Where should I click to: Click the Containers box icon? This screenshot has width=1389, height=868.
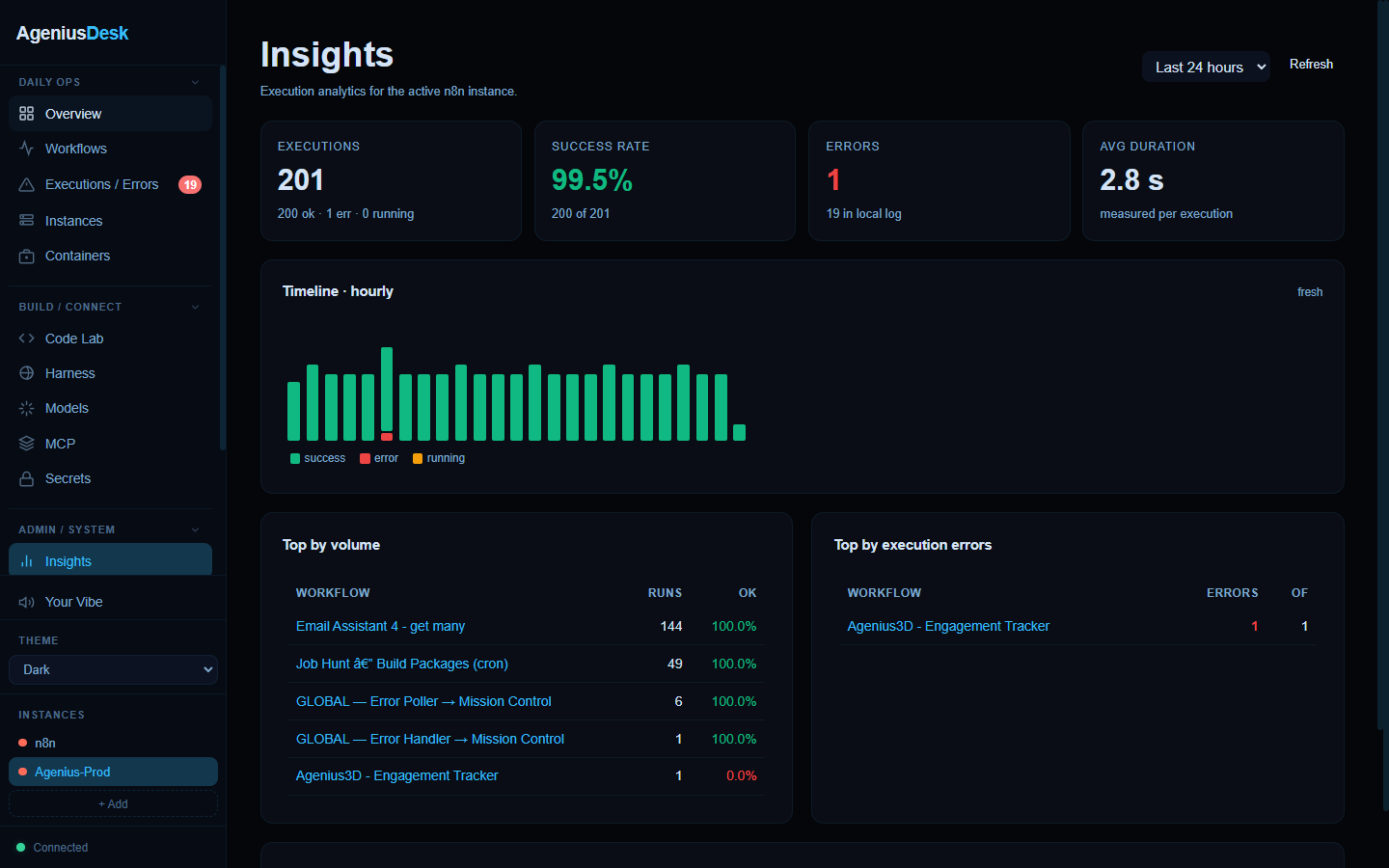[x=26, y=256]
